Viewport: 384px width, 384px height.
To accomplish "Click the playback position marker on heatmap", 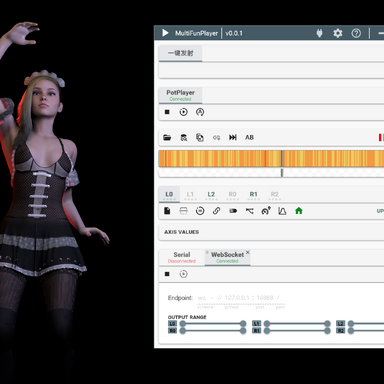I will coord(282,159).
